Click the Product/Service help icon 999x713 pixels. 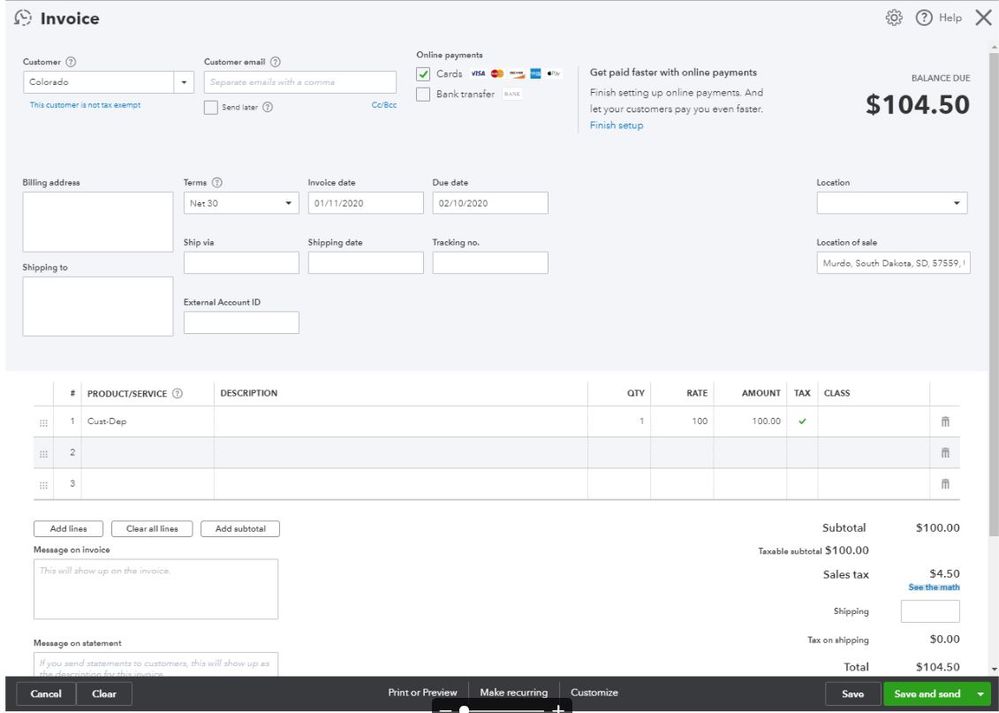pyautogui.click(x=178, y=393)
